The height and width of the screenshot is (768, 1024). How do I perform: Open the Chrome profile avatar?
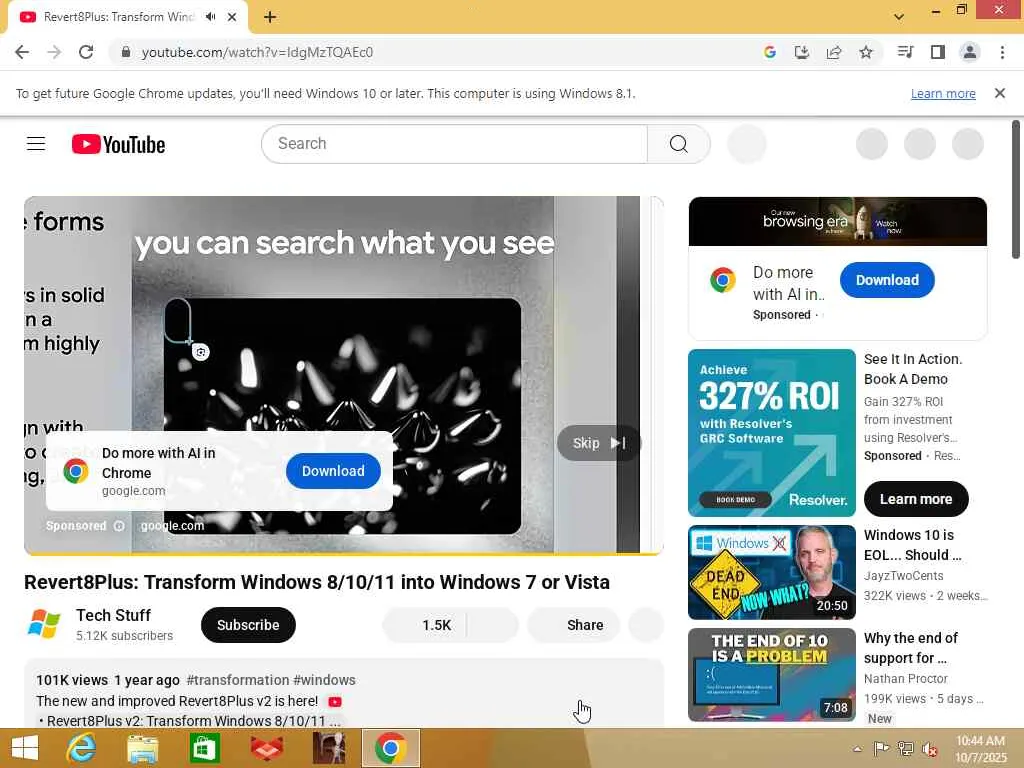(x=970, y=52)
